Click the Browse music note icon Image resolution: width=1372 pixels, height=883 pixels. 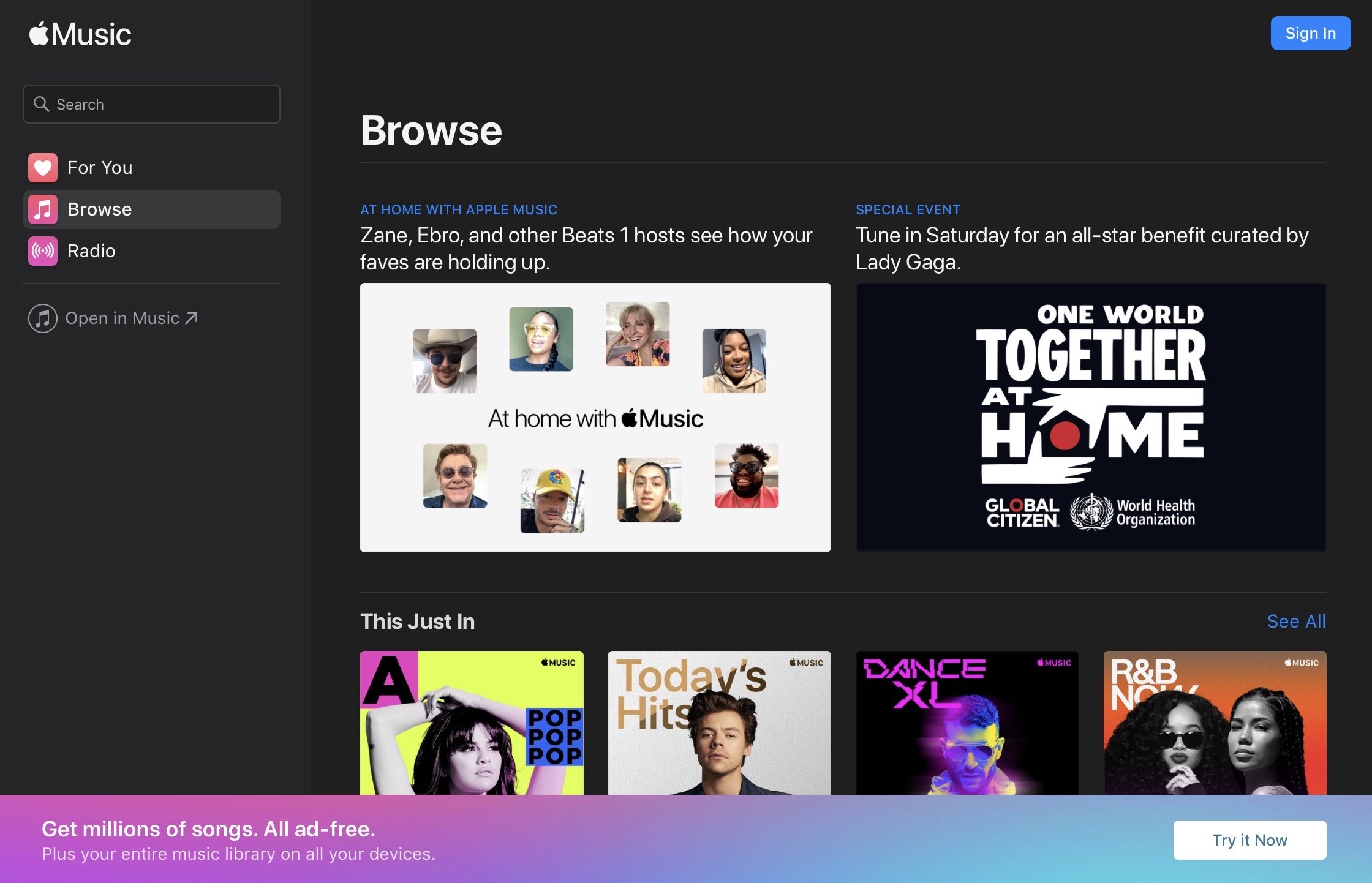pyautogui.click(x=43, y=209)
